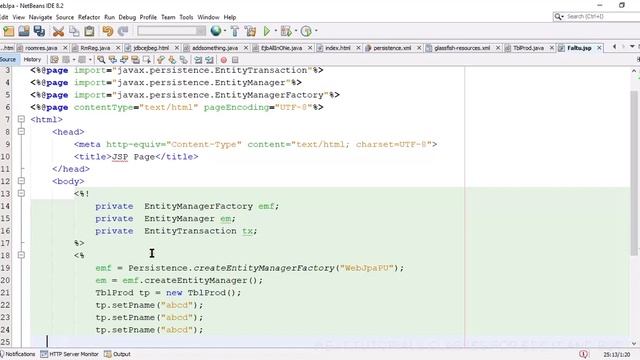Image resolution: width=640 pixels, height=360 pixels.
Task: Click the Stop Macro Recording icon
Action: [235, 60]
